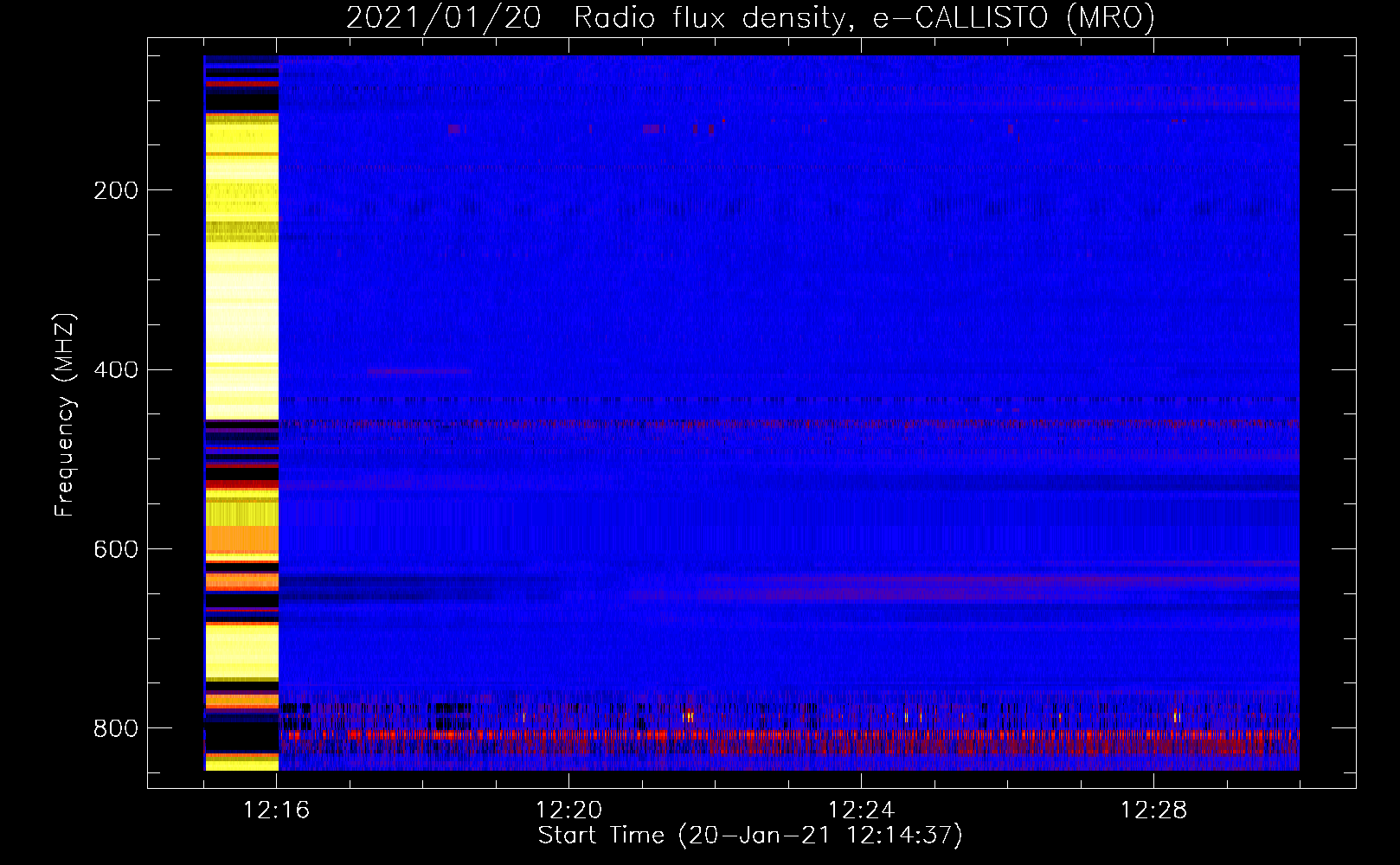The width and height of the screenshot is (1400, 865).
Task: Click the "Start Time (20-Jan-21 12:14:37)" axis label
Action: coord(750,836)
